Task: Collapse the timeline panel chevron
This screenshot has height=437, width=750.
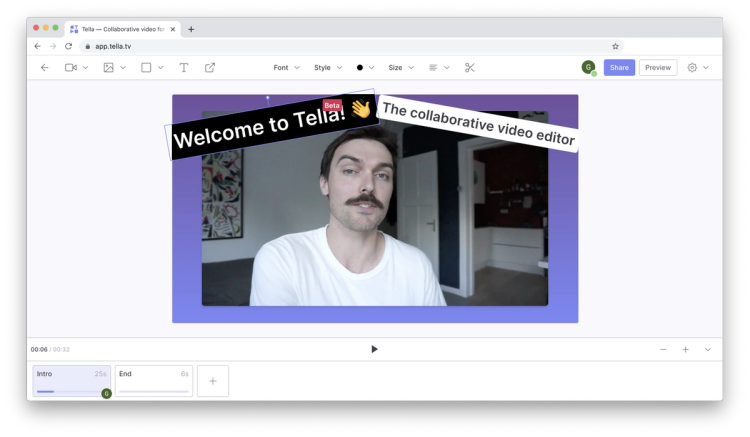Action: point(707,350)
